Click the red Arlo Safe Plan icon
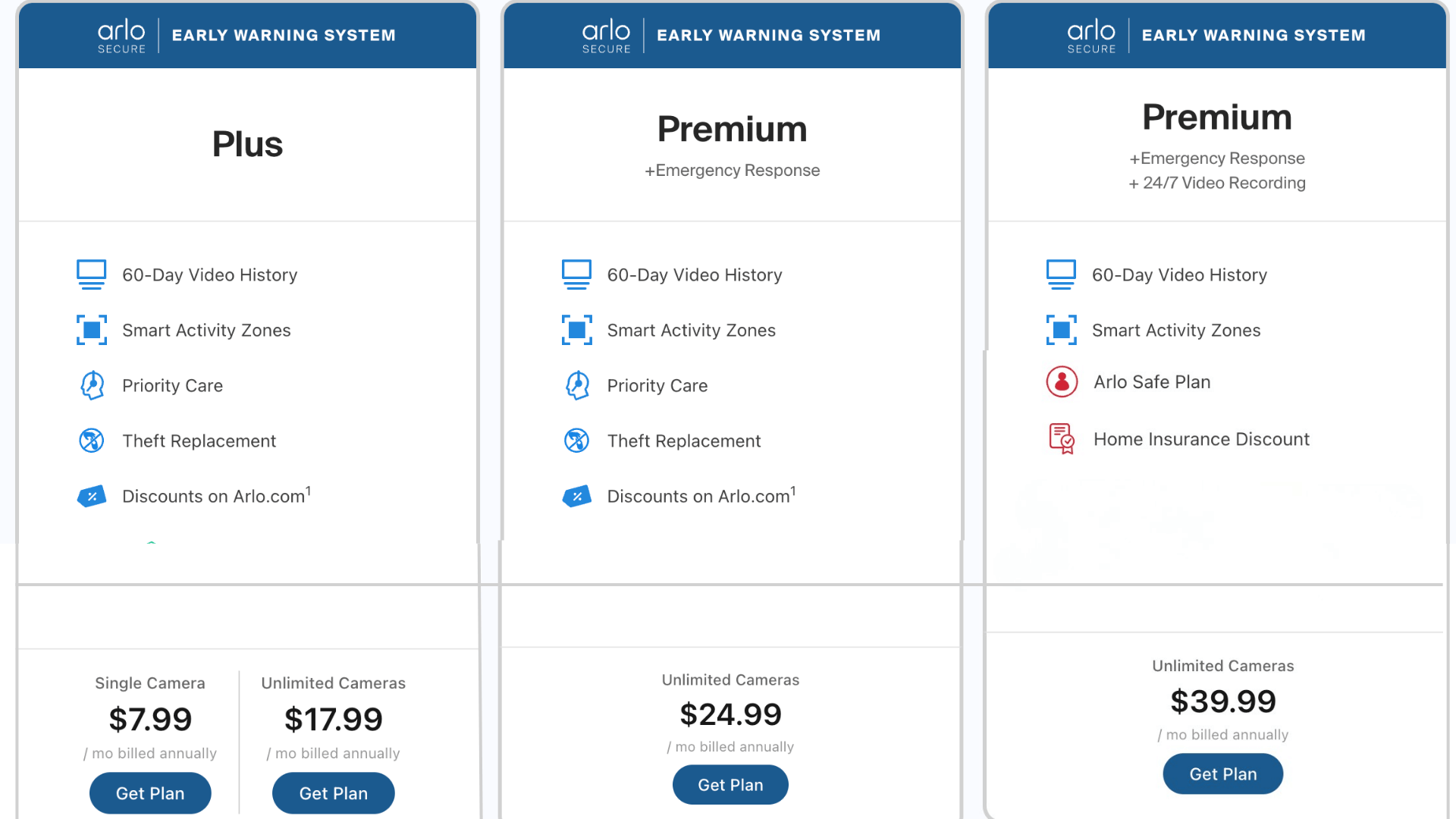This screenshot has width=1456, height=819. [x=1062, y=381]
